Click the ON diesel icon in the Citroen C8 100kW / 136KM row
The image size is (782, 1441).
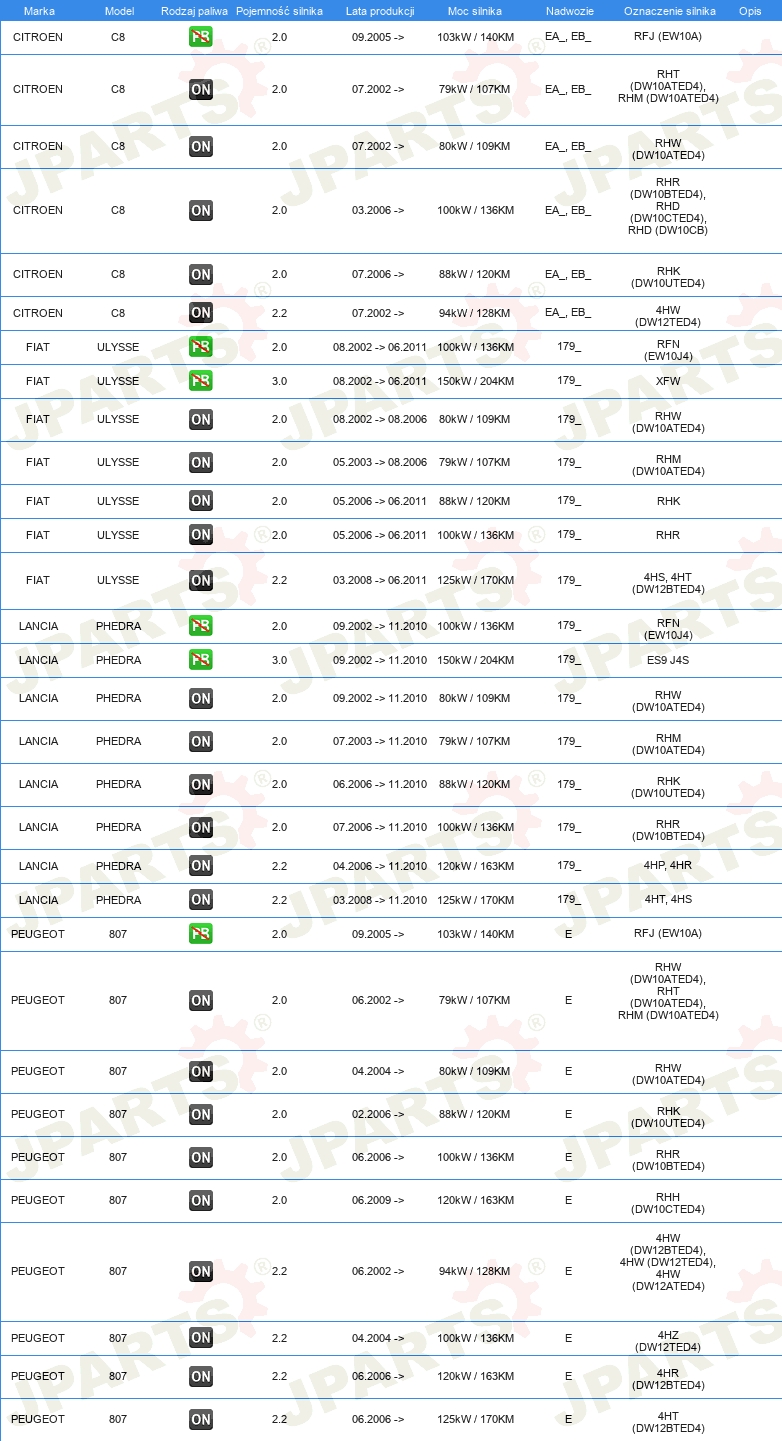coord(201,210)
